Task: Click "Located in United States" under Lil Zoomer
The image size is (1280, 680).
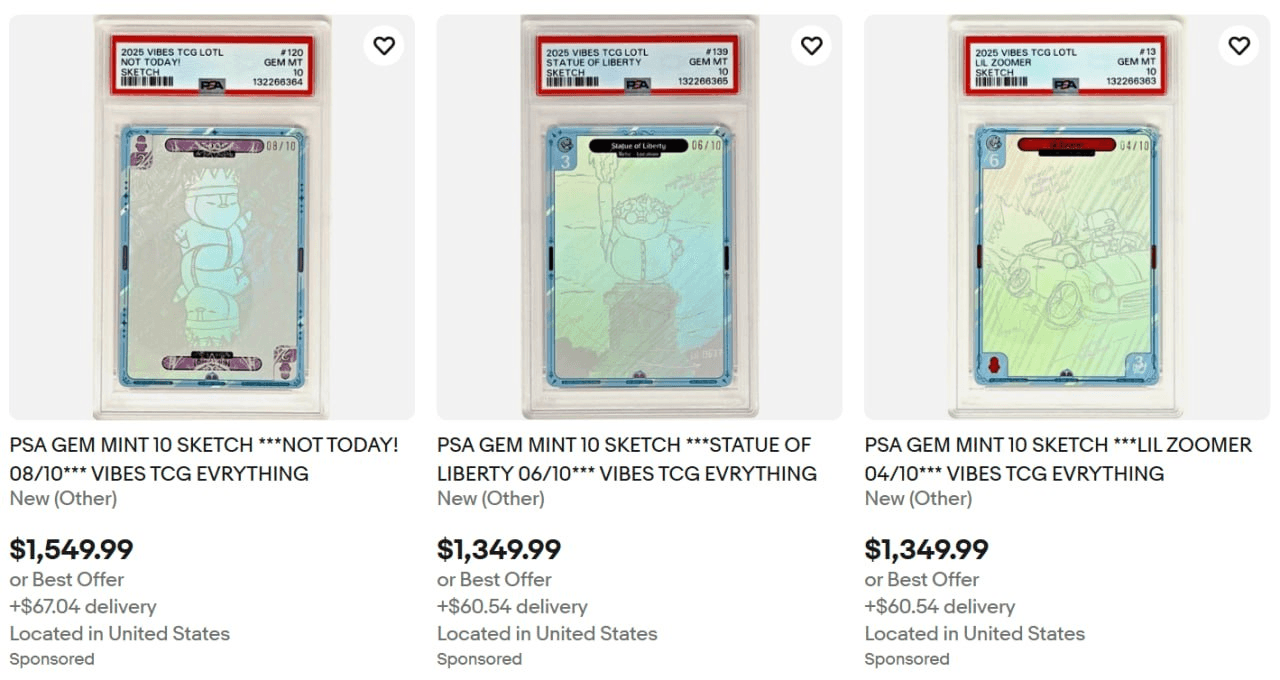Action: click(974, 633)
